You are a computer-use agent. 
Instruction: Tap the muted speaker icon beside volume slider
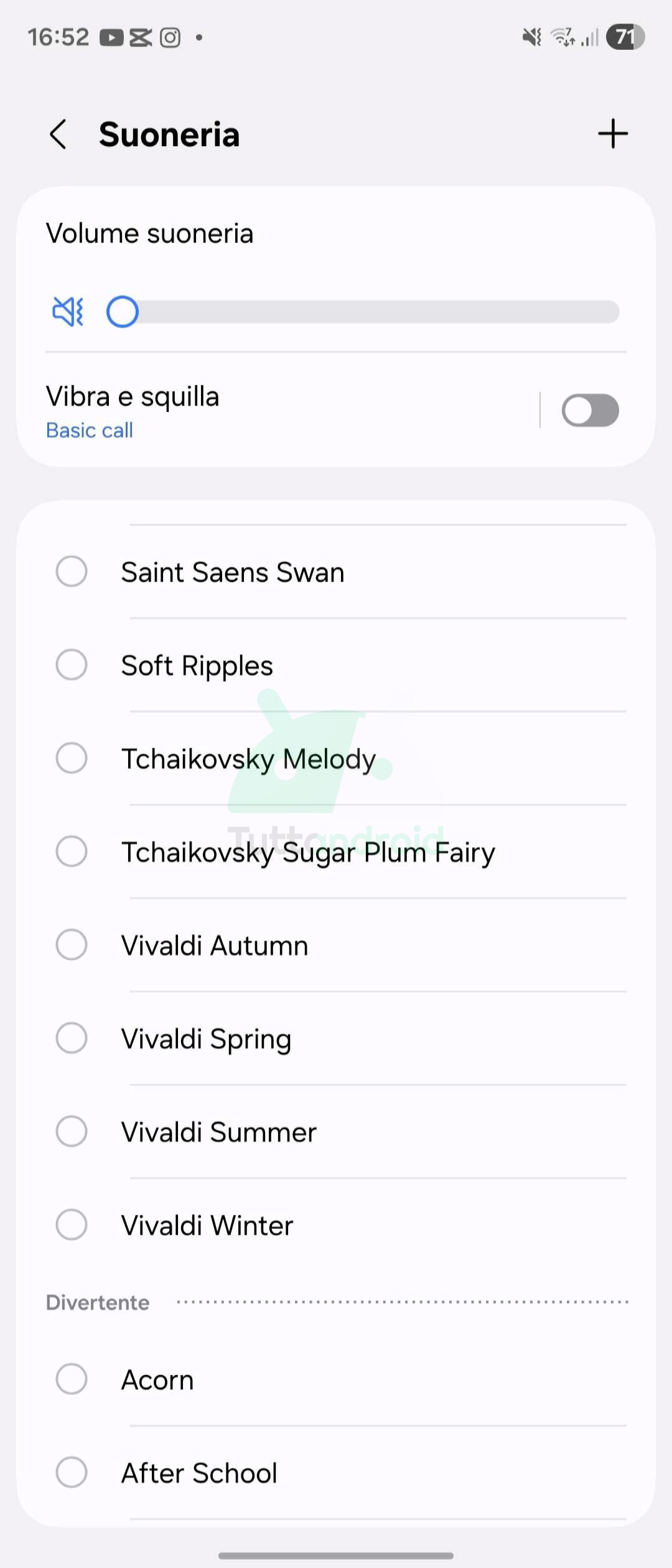pyautogui.click(x=68, y=312)
